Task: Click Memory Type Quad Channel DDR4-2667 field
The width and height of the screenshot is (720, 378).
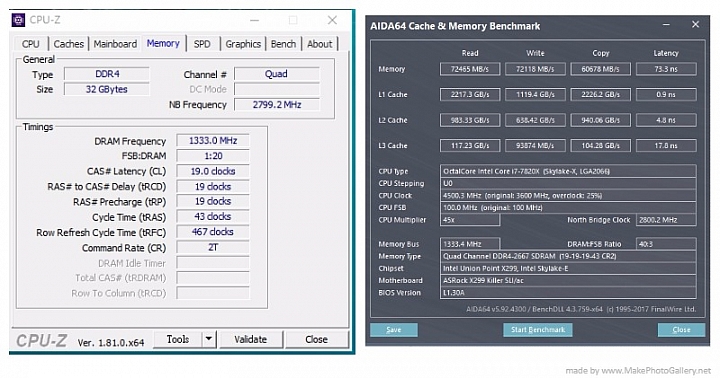Action: (x=568, y=256)
